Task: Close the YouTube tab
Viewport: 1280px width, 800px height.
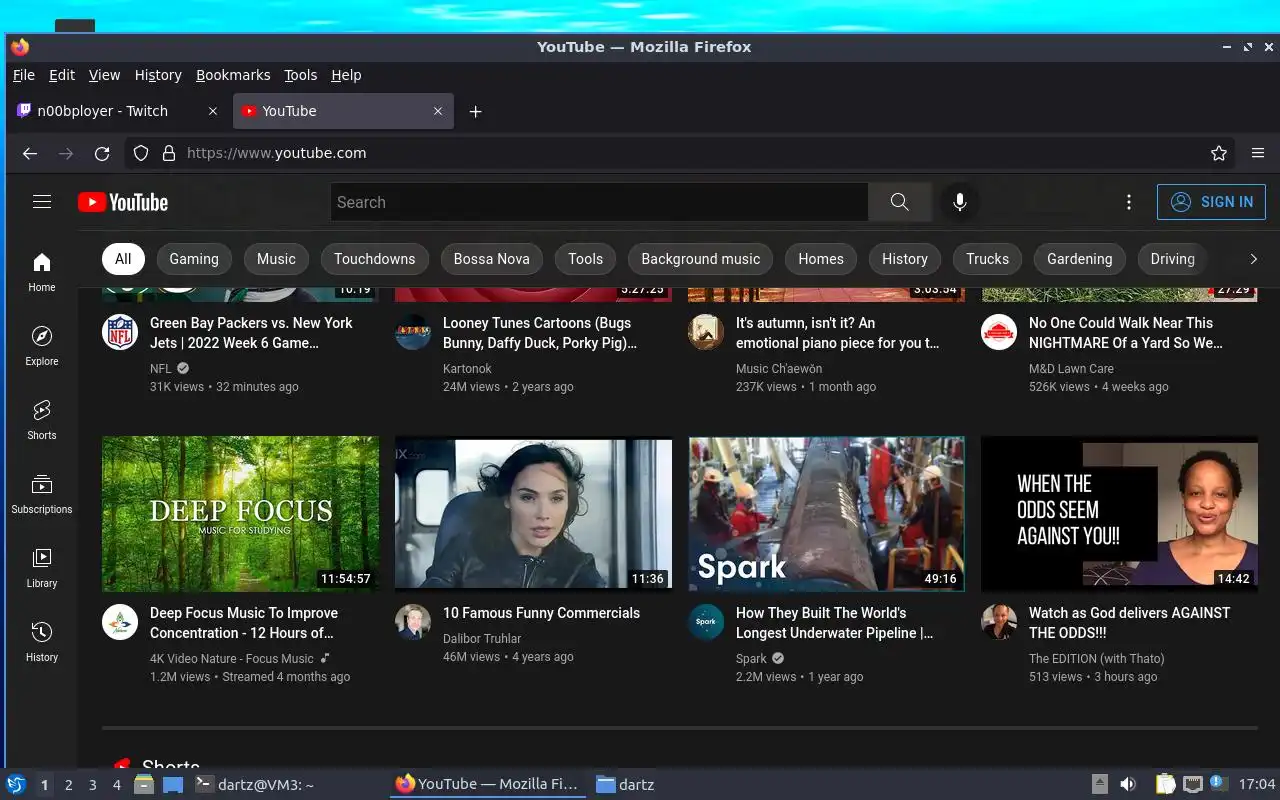Action: pos(438,111)
